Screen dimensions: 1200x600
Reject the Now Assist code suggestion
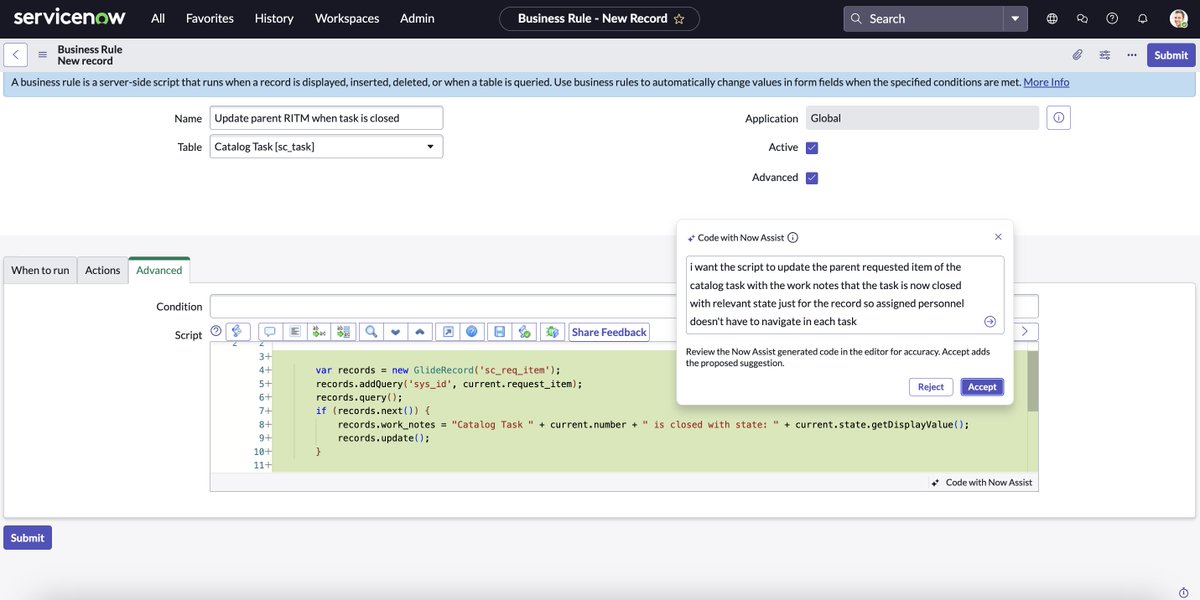[931, 387]
